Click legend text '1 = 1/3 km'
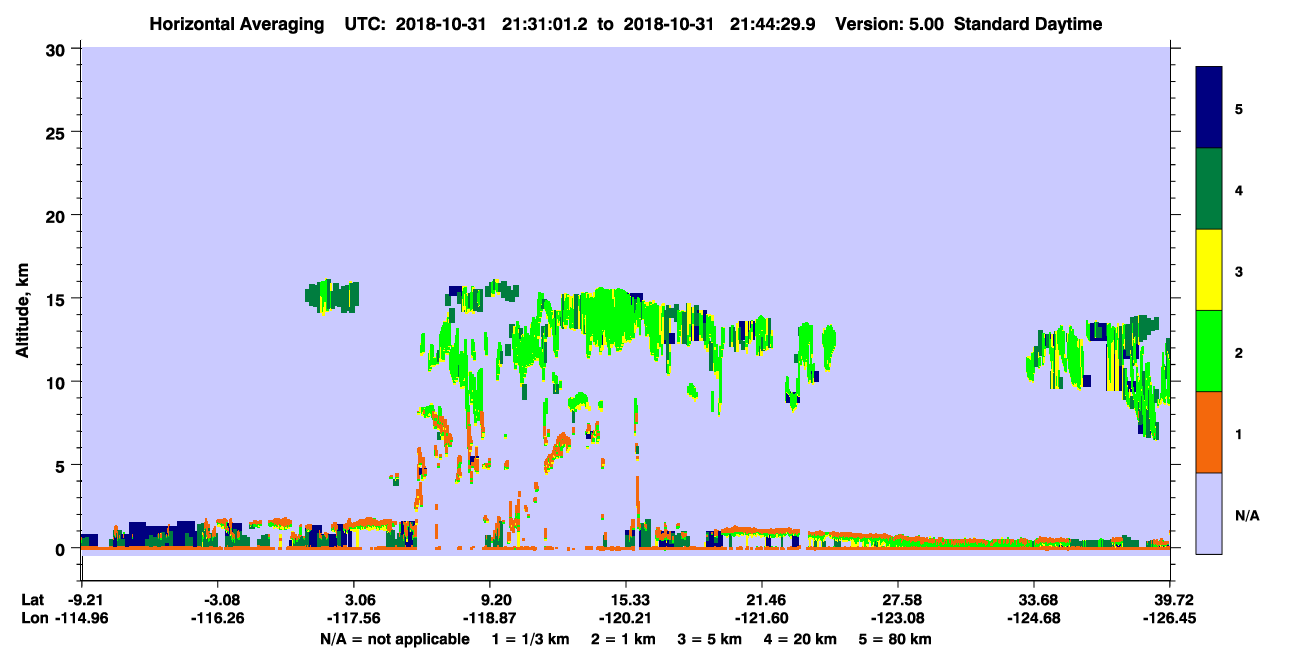The height and width of the screenshot is (667, 1300). coord(531,639)
